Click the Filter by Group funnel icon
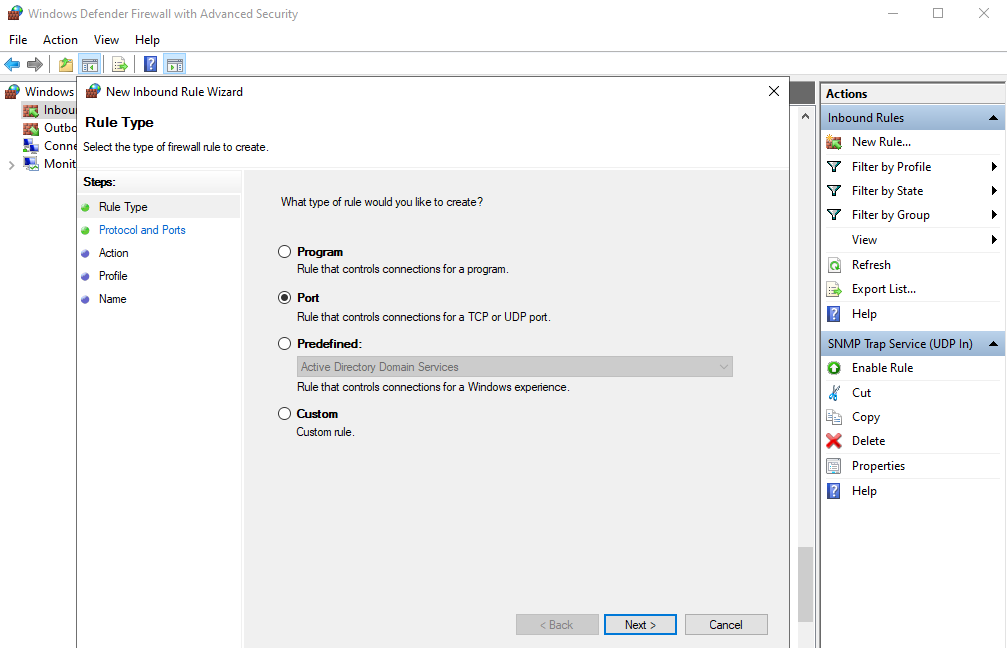Viewport: 1007px width, 648px height. pyautogui.click(x=834, y=215)
